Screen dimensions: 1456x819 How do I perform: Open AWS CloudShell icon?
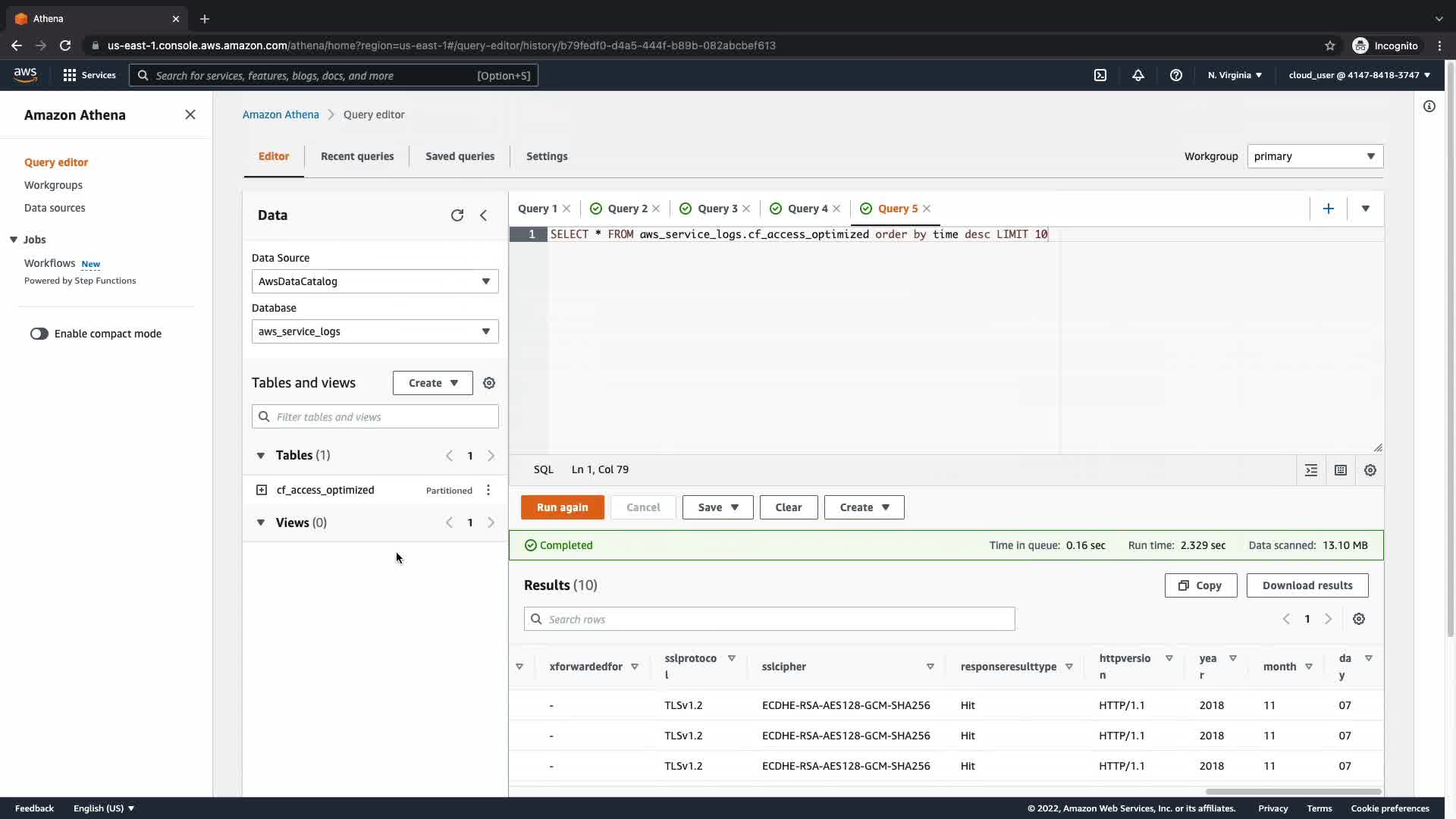tap(1100, 75)
